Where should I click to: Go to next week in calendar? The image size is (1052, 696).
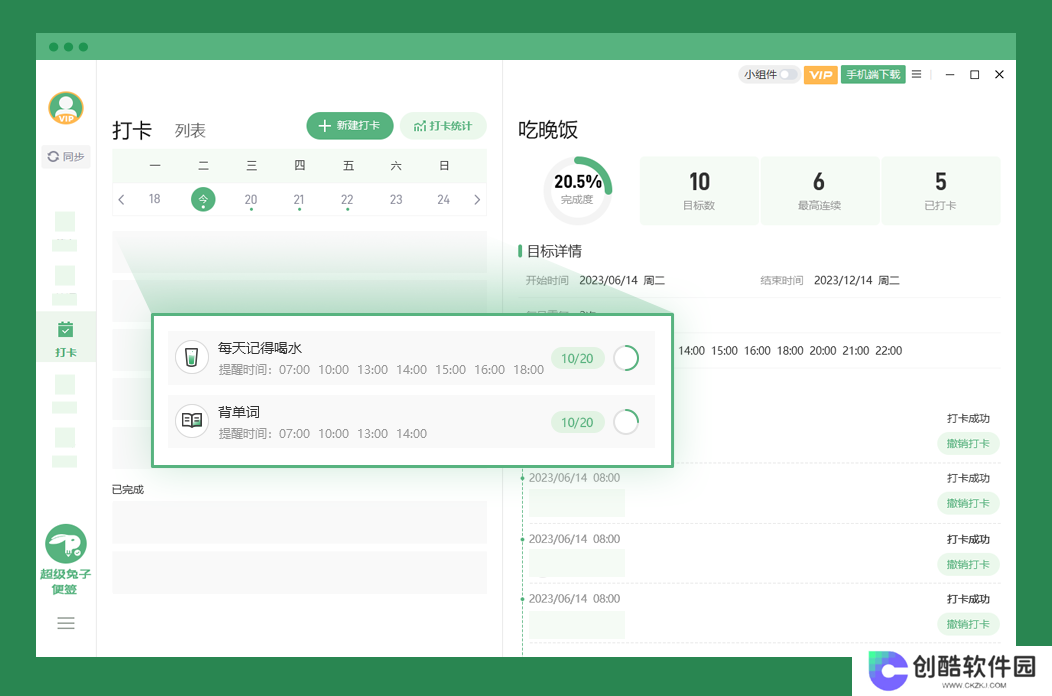tap(477, 199)
